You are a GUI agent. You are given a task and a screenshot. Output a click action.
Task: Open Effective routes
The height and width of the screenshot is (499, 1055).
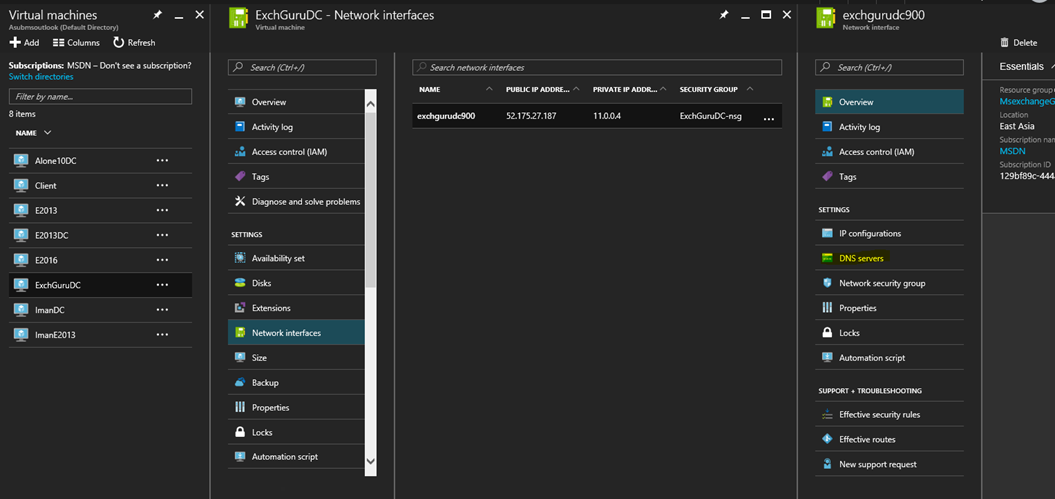[x=889, y=439]
